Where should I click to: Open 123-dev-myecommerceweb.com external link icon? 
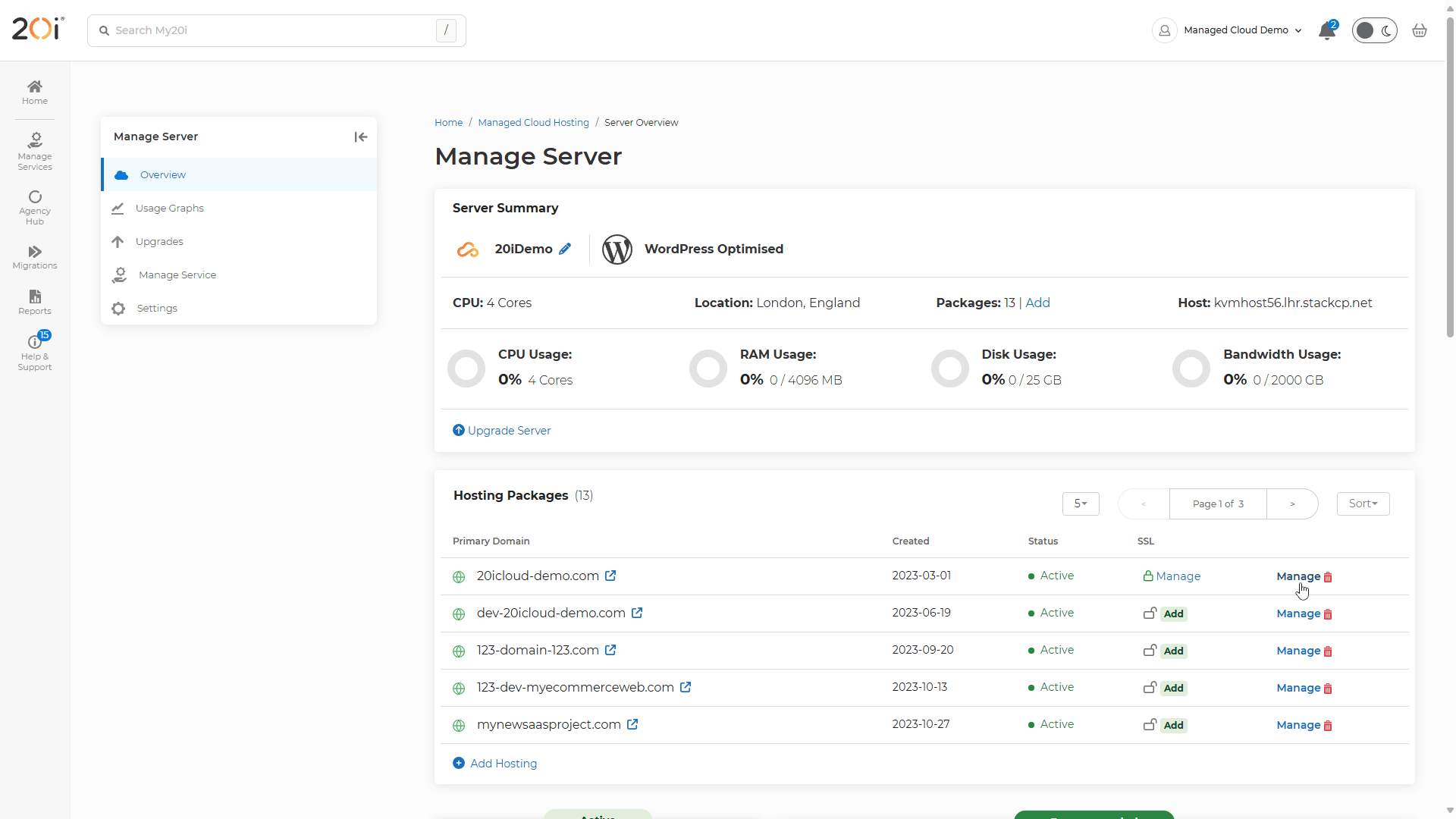pos(686,687)
